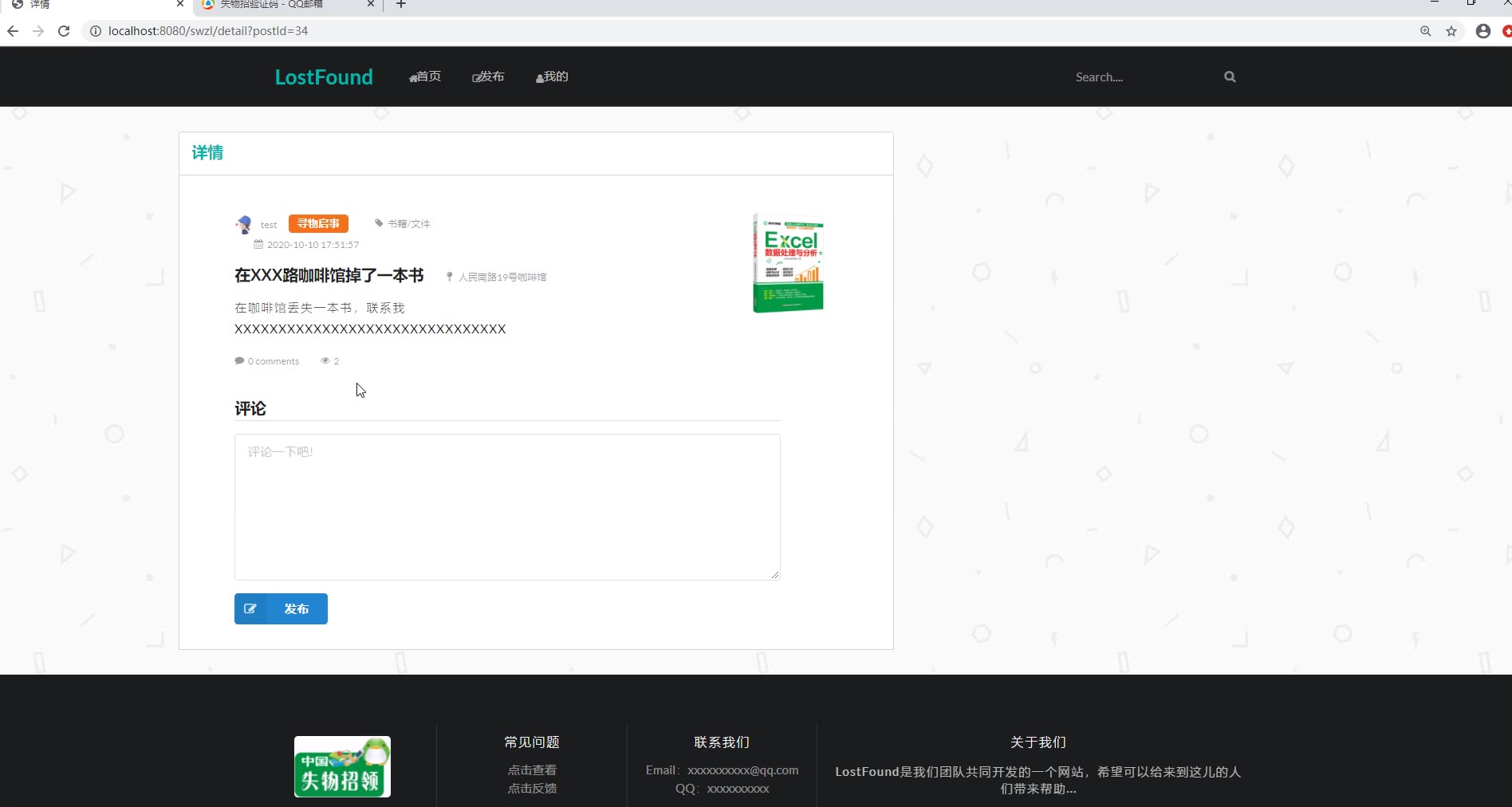Click the Email xxxxxxxxxx@qq.com contact text
The image size is (1512, 807).
coord(722,770)
